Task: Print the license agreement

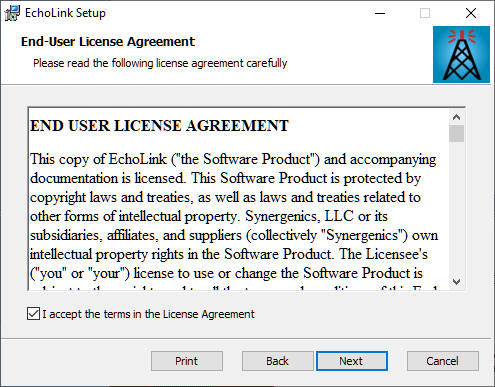Action: 187,361
